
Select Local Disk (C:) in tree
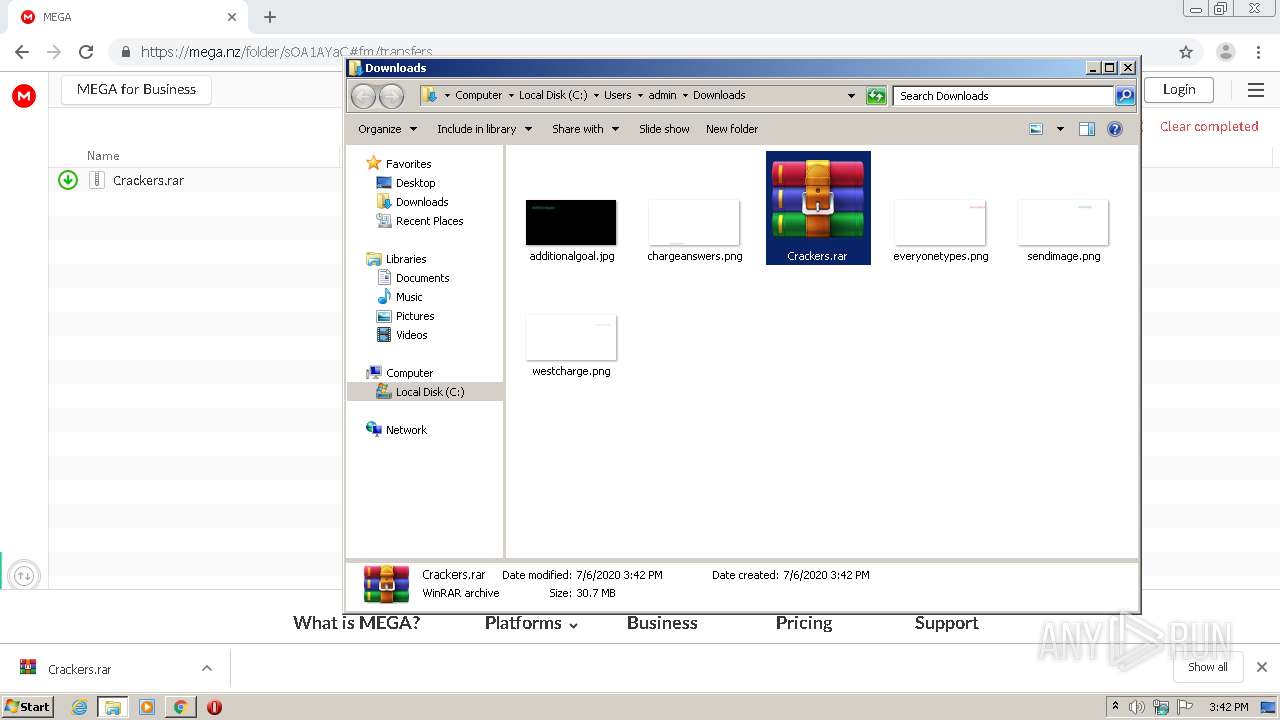pos(430,392)
